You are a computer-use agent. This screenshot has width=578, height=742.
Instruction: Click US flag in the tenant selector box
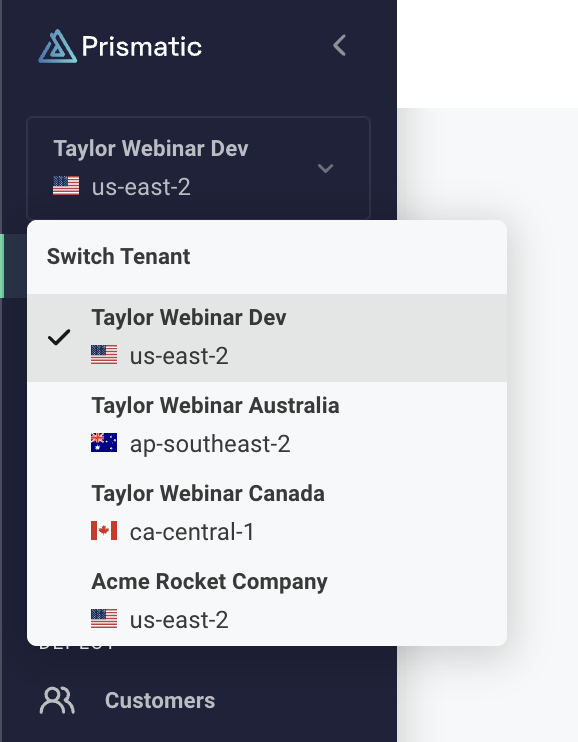coord(66,186)
